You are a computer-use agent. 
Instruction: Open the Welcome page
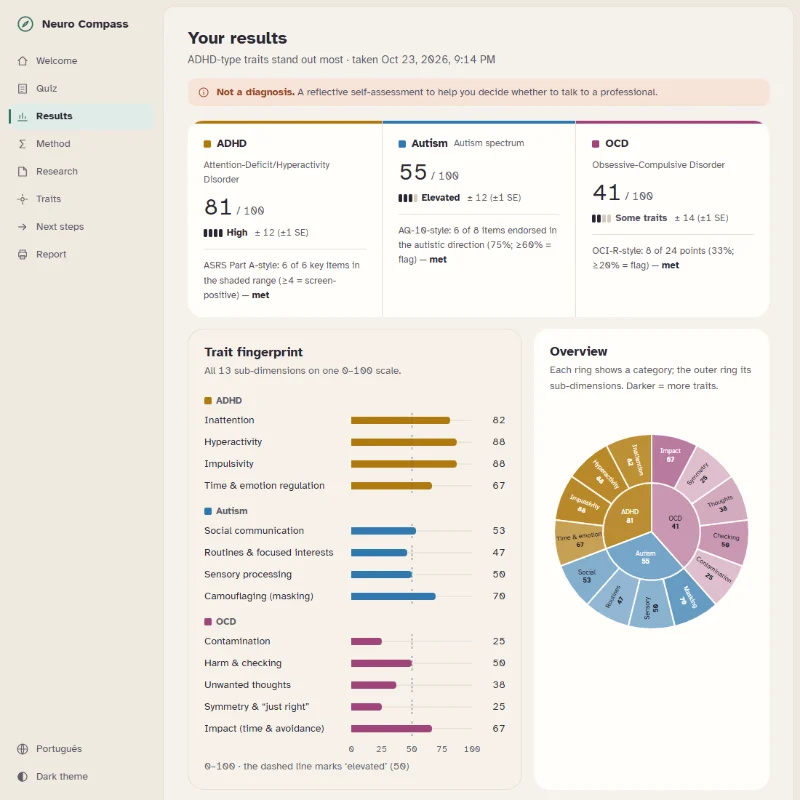point(81,61)
